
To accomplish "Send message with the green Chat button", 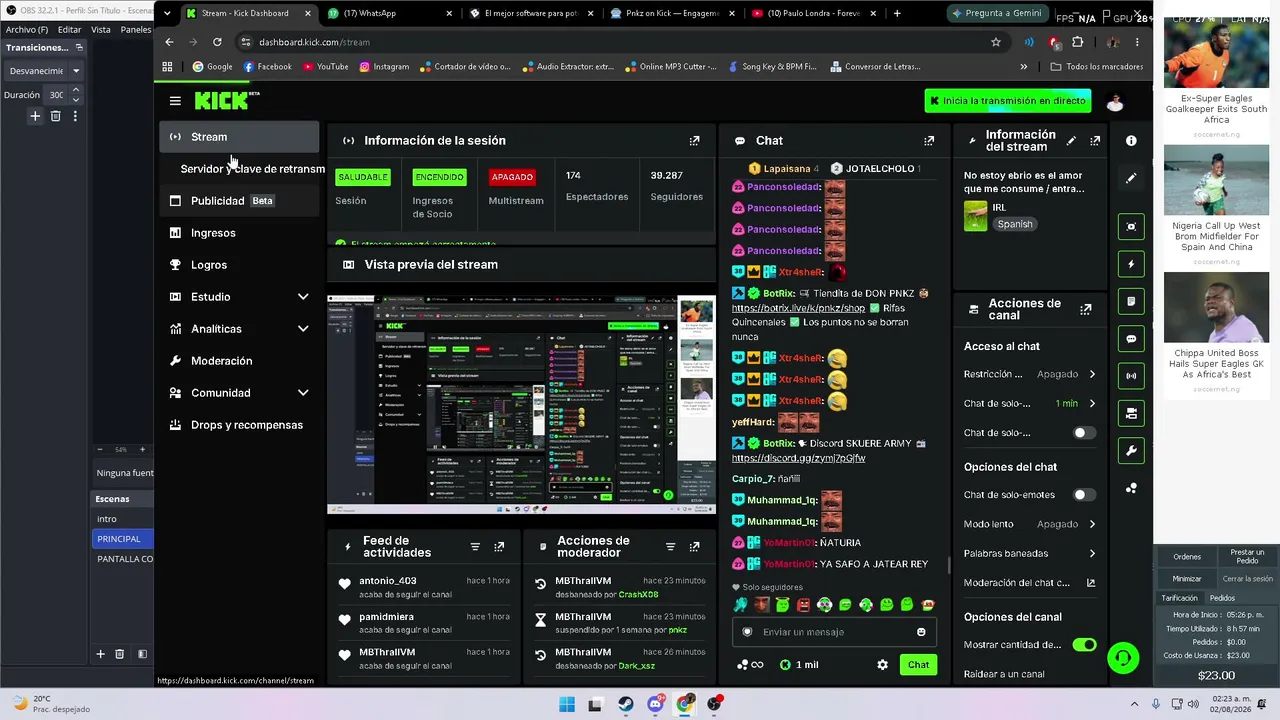I will pyautogui.click(x=918, y=665).
